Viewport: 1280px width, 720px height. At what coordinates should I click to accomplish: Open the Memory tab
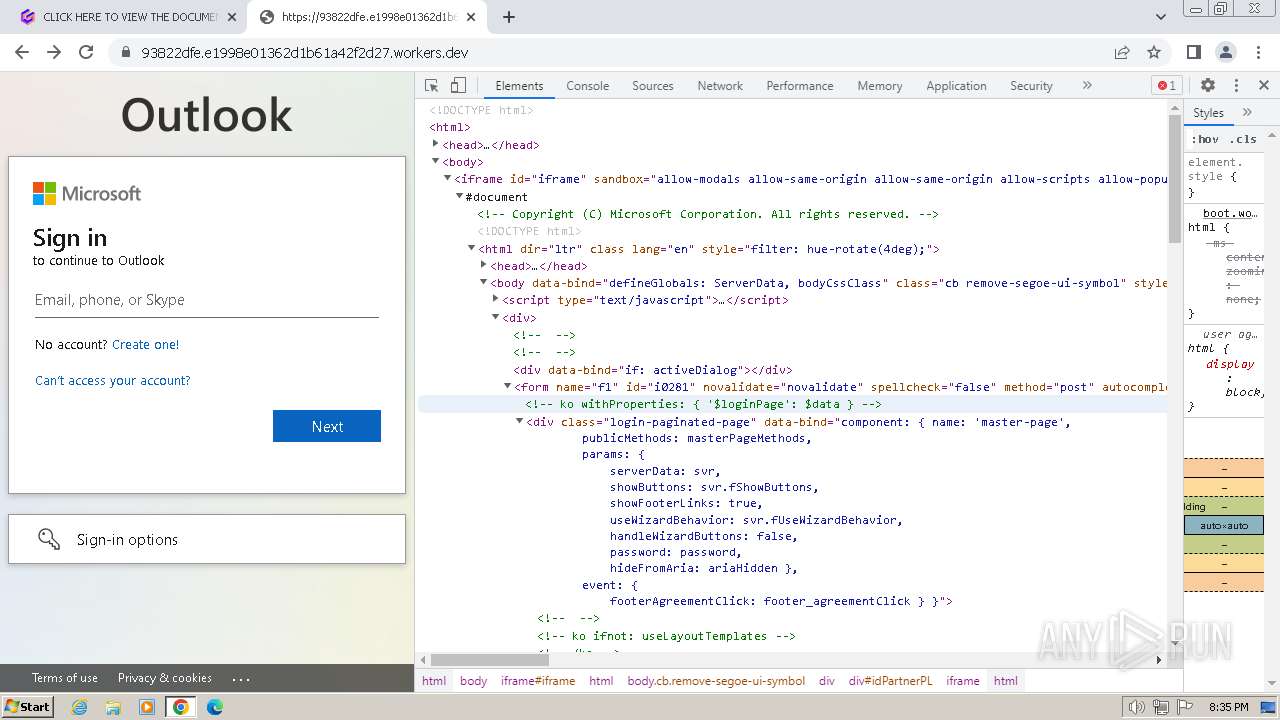coord(879,86)
